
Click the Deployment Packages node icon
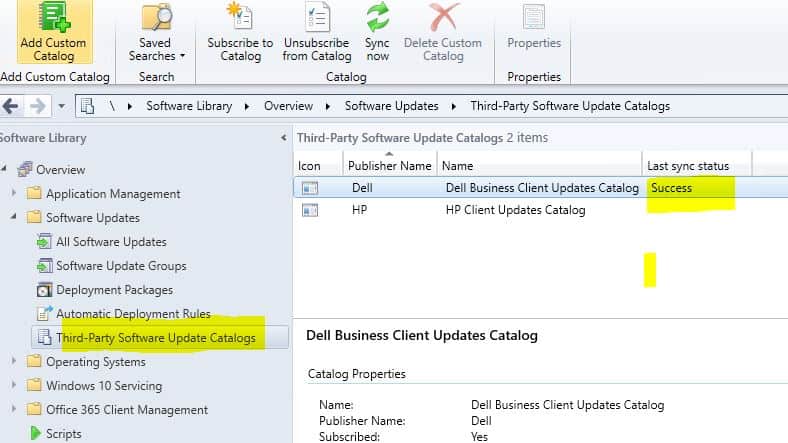pyautogui.click(x=44, y=290)
